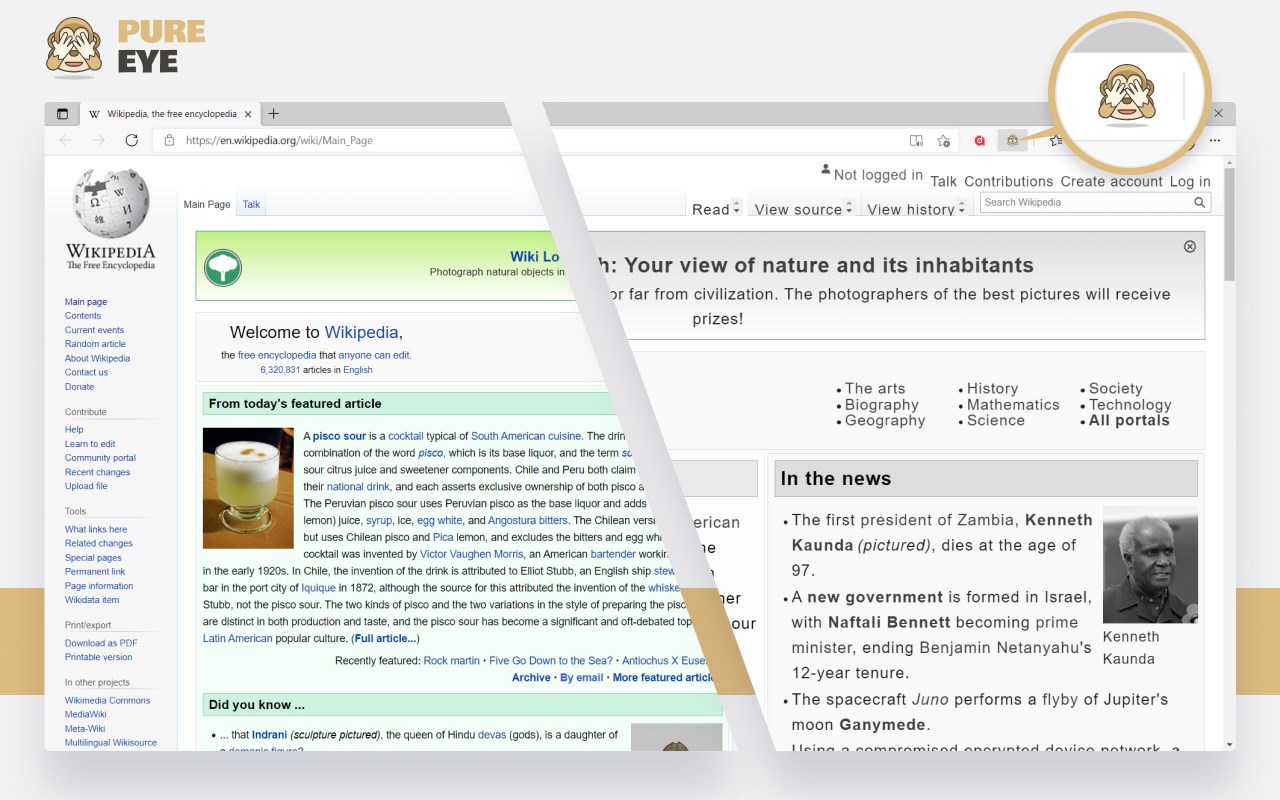Add page to favorites star icon
This screenshot has width=1280, height=800.
(943, 141)
